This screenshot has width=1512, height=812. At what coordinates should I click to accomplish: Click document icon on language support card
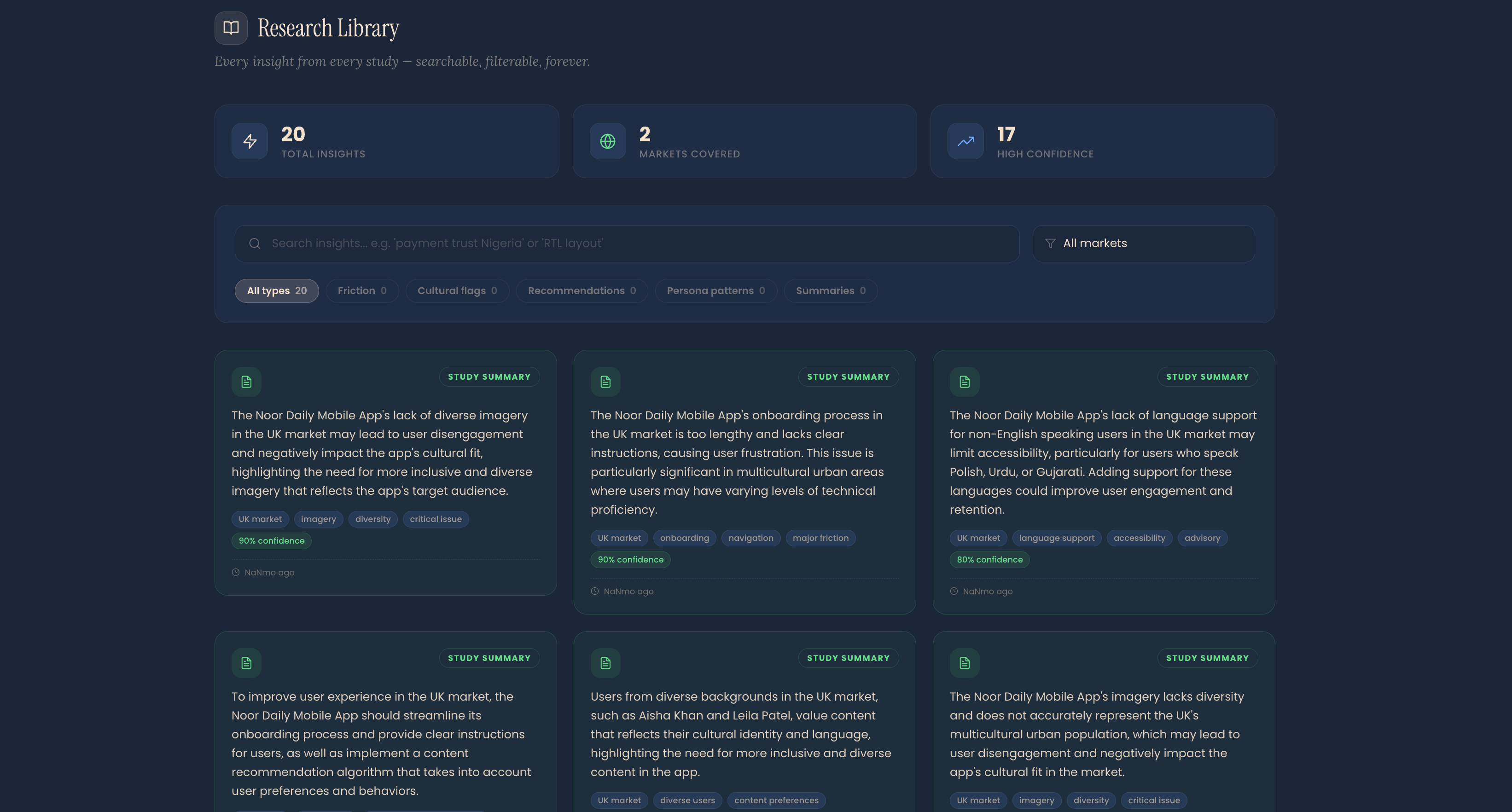(965, 382)
